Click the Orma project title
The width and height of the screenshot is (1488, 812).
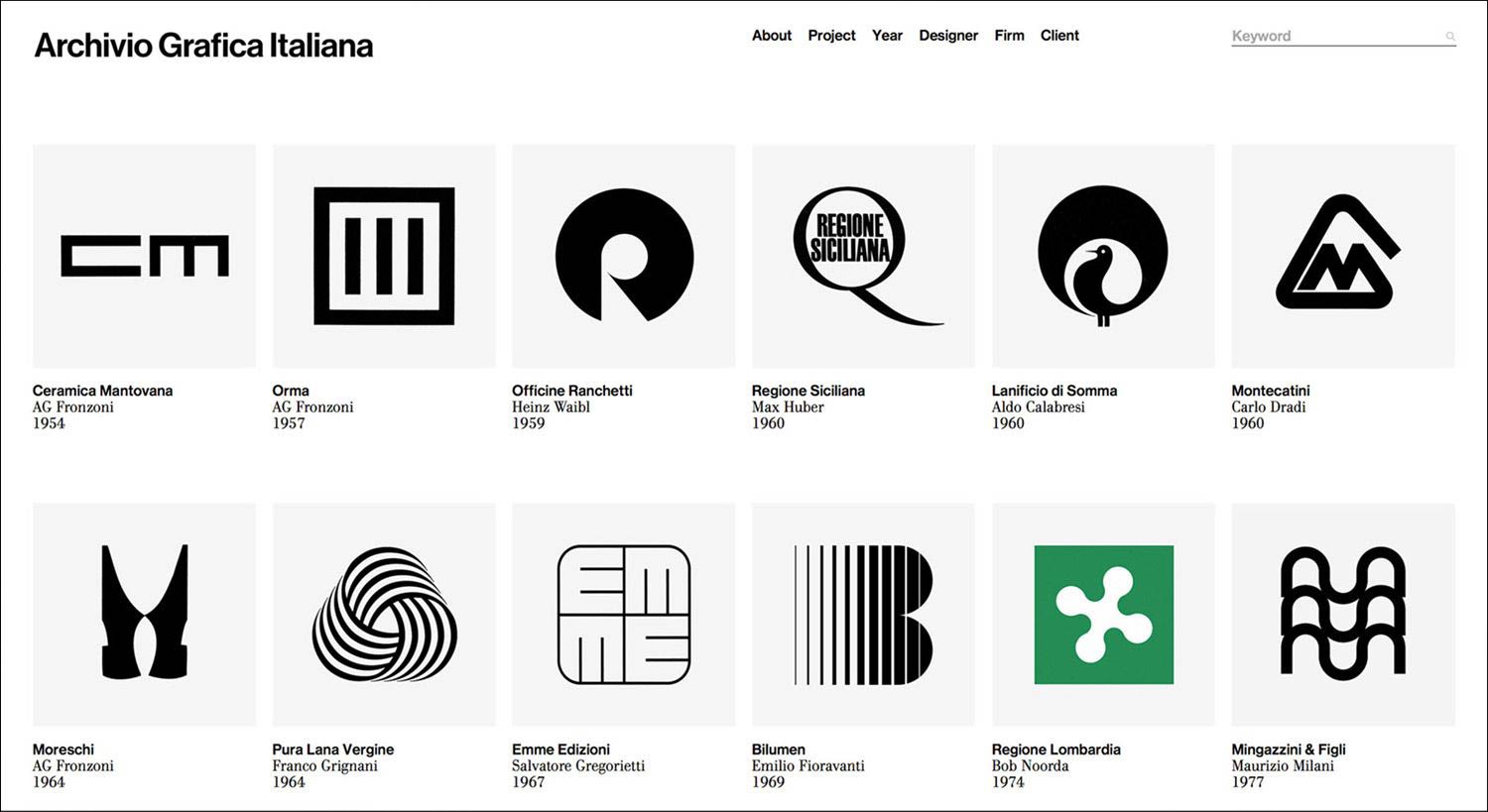(x=291, y=391)
